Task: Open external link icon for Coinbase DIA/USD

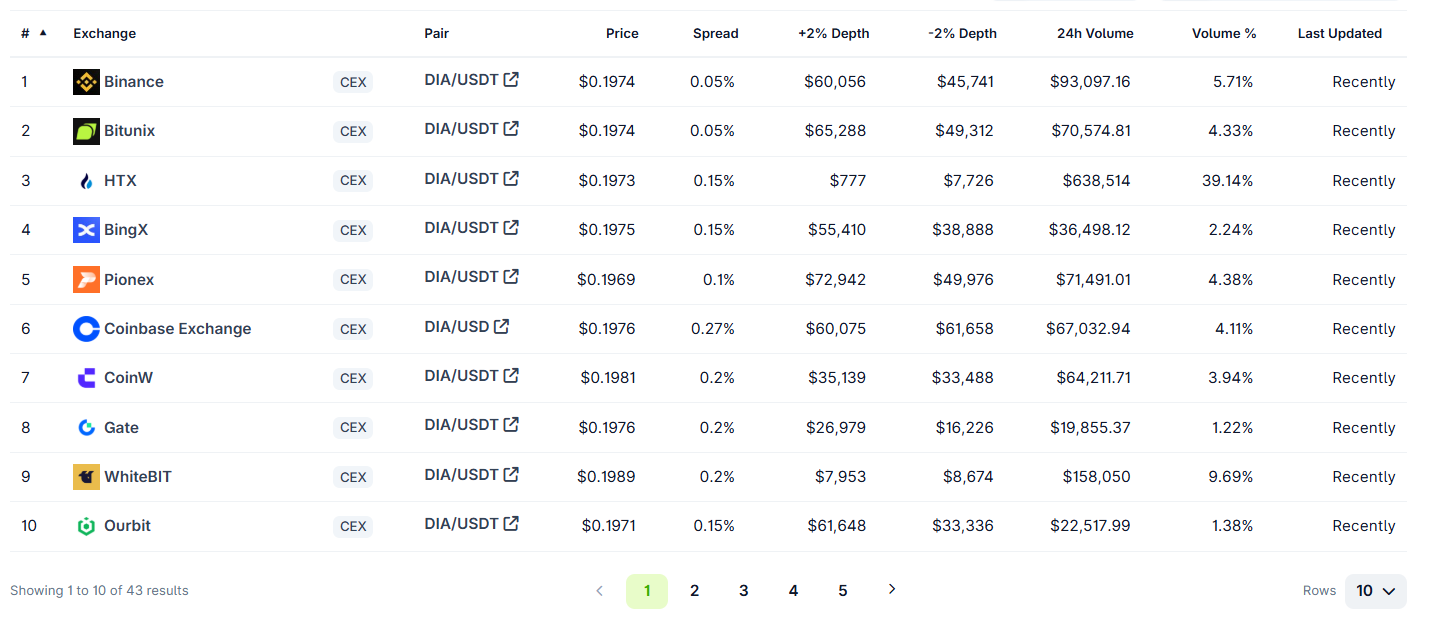Action: (502, 327)
